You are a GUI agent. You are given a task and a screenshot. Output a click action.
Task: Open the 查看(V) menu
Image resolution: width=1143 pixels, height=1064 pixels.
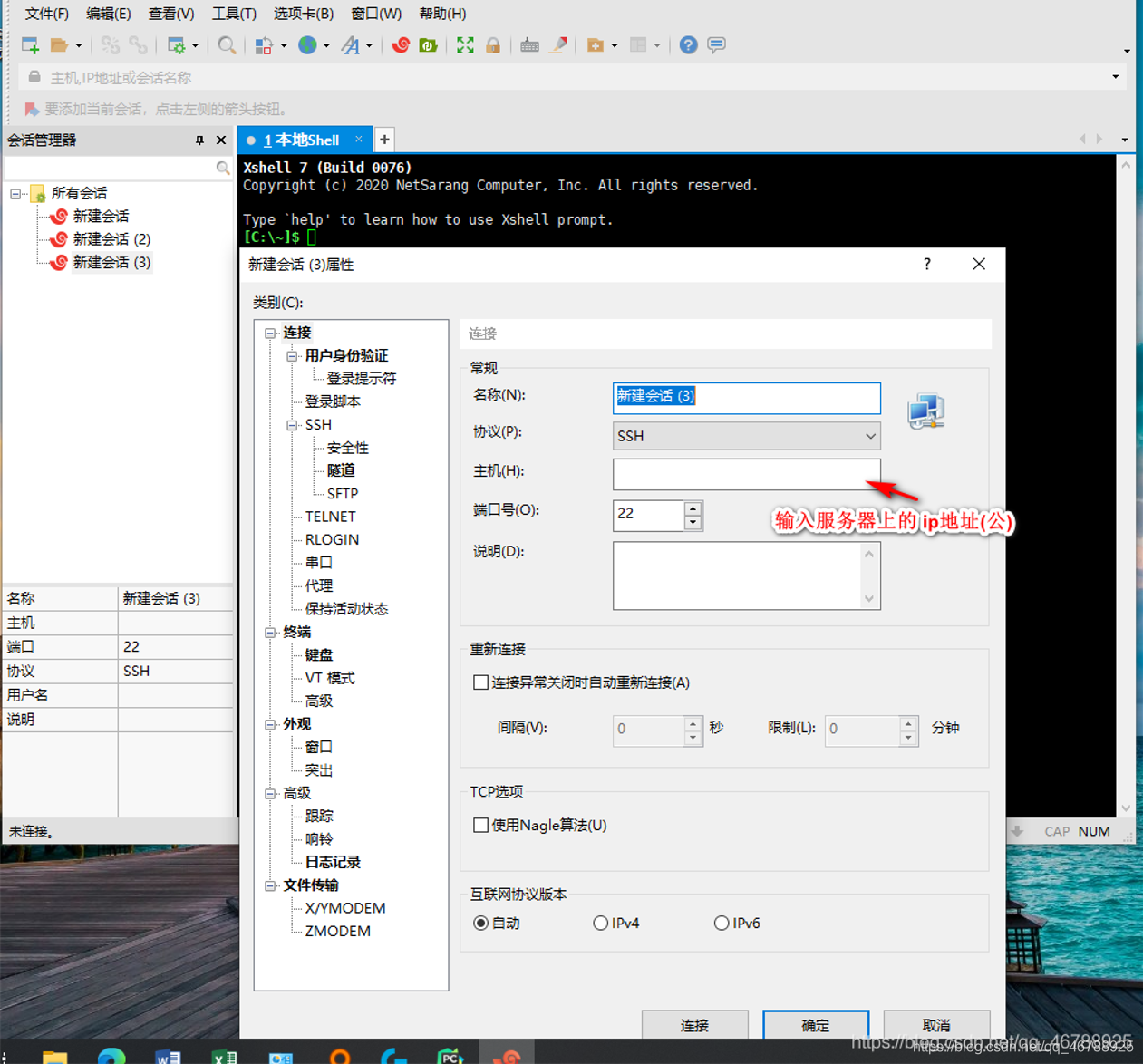[171, 14]
